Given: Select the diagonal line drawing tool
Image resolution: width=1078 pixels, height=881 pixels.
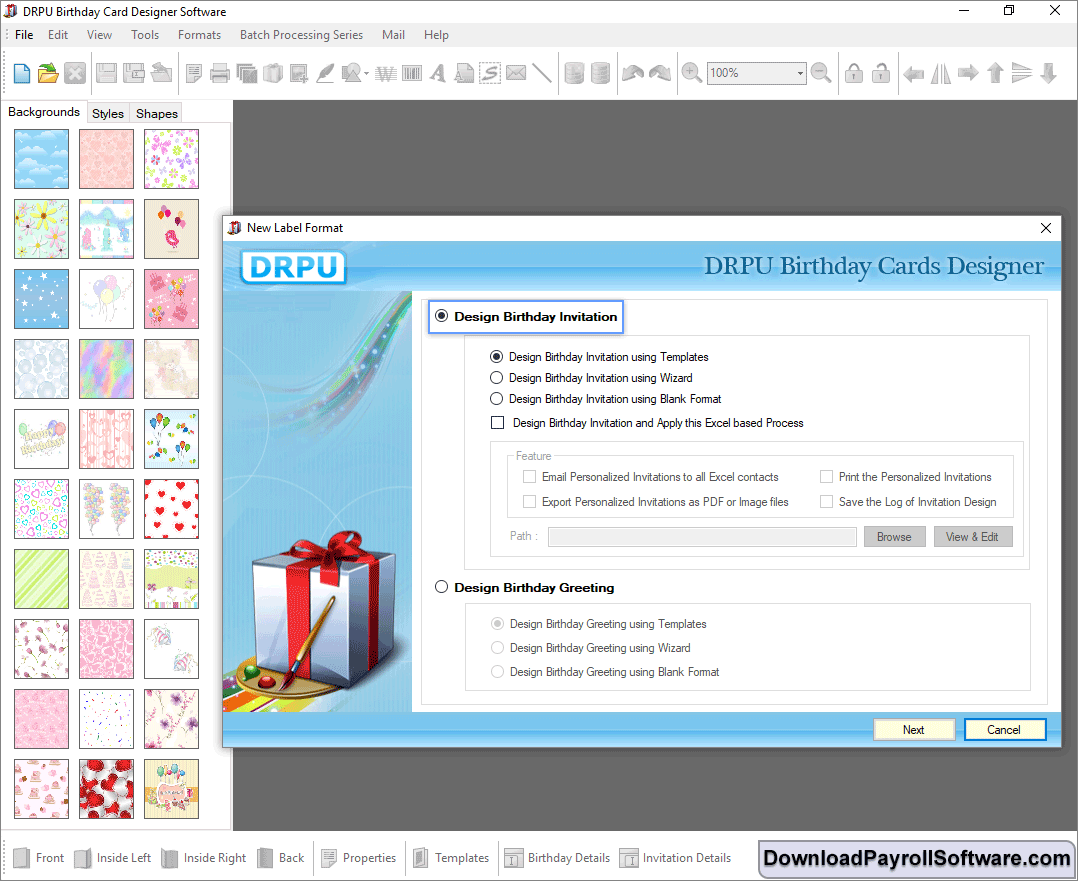Looking at the screenshot, I should pyautogui.click(x=542, y=73).
